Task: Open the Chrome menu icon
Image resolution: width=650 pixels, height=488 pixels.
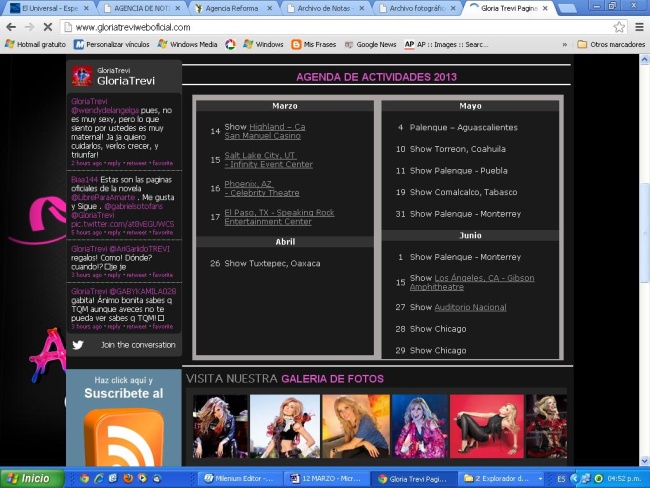Action: [x=638, y=27]
